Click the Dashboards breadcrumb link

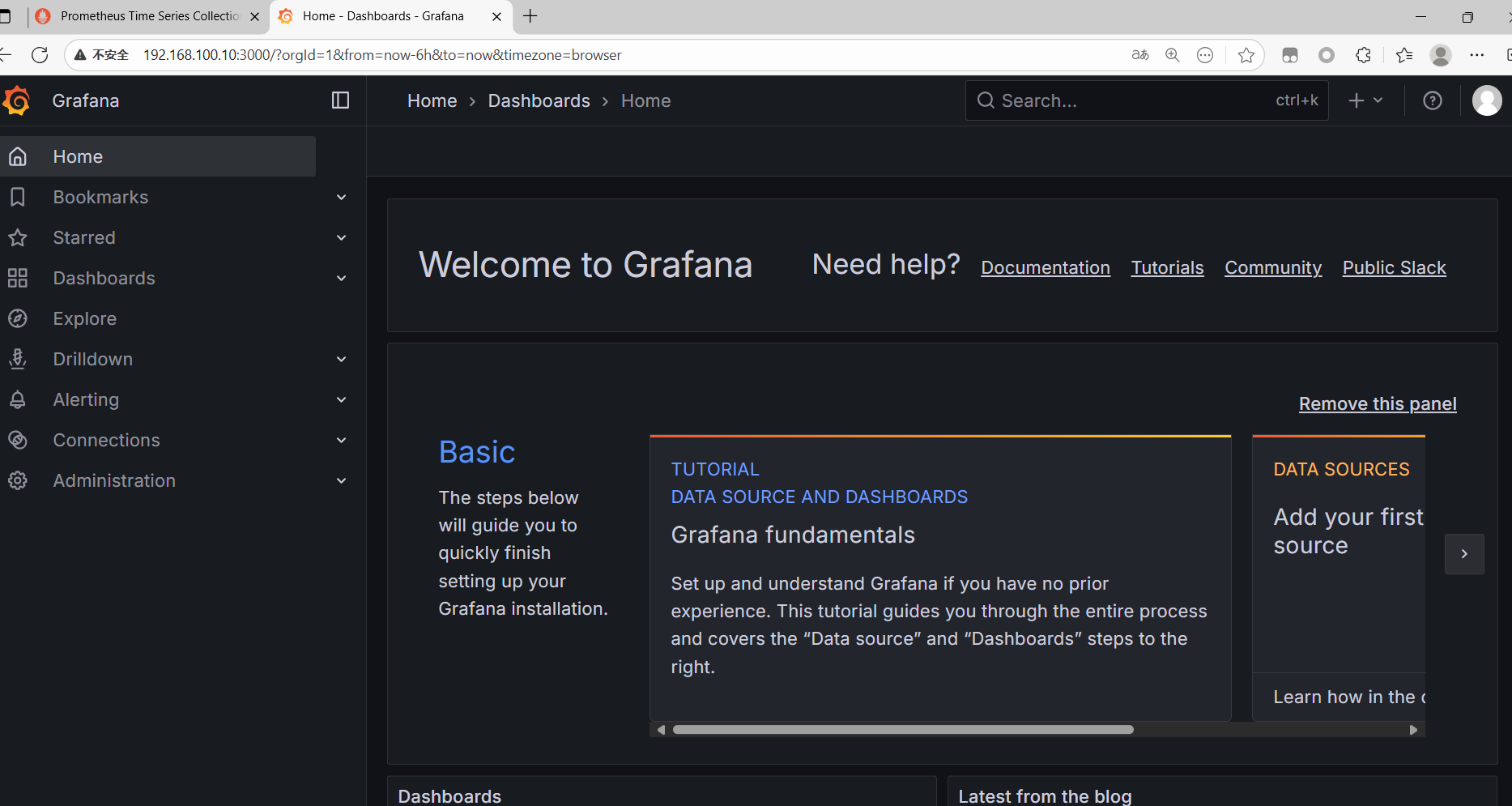[539, 100]
